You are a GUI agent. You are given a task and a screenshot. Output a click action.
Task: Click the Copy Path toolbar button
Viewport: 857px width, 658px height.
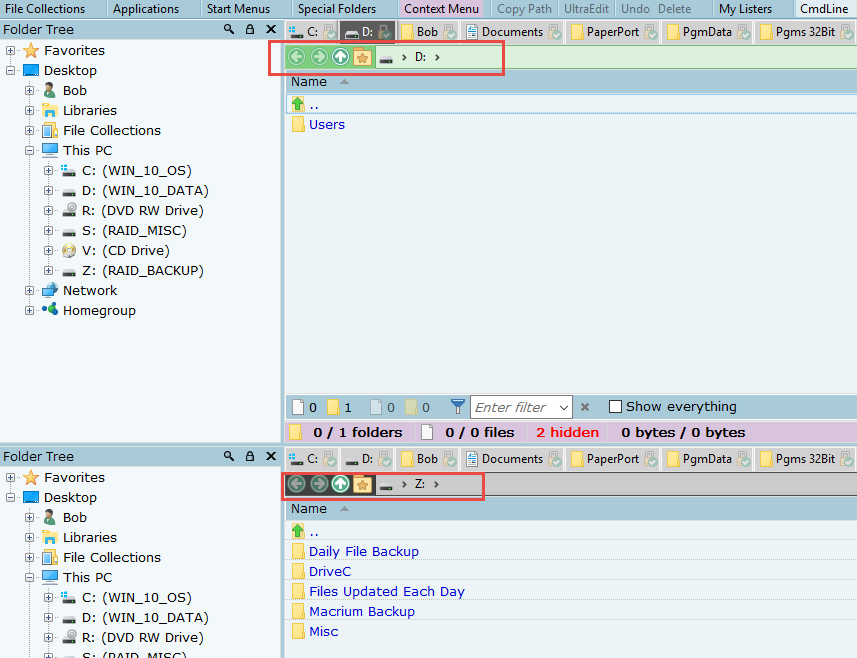524,9
